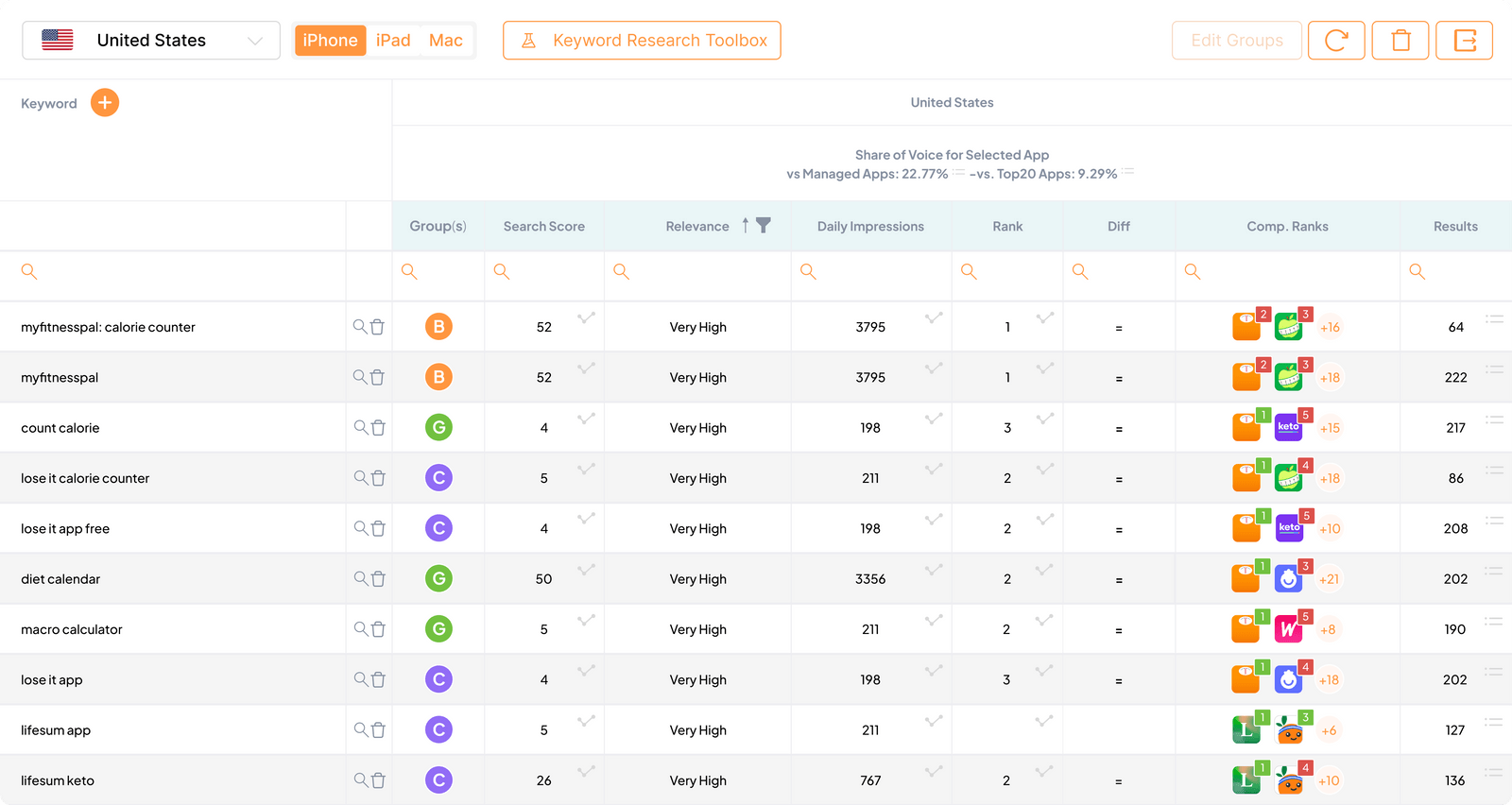The width and height of the screenshot is (1512, 805).
Task: Click the Edit Groups button
Action: 1236,41
